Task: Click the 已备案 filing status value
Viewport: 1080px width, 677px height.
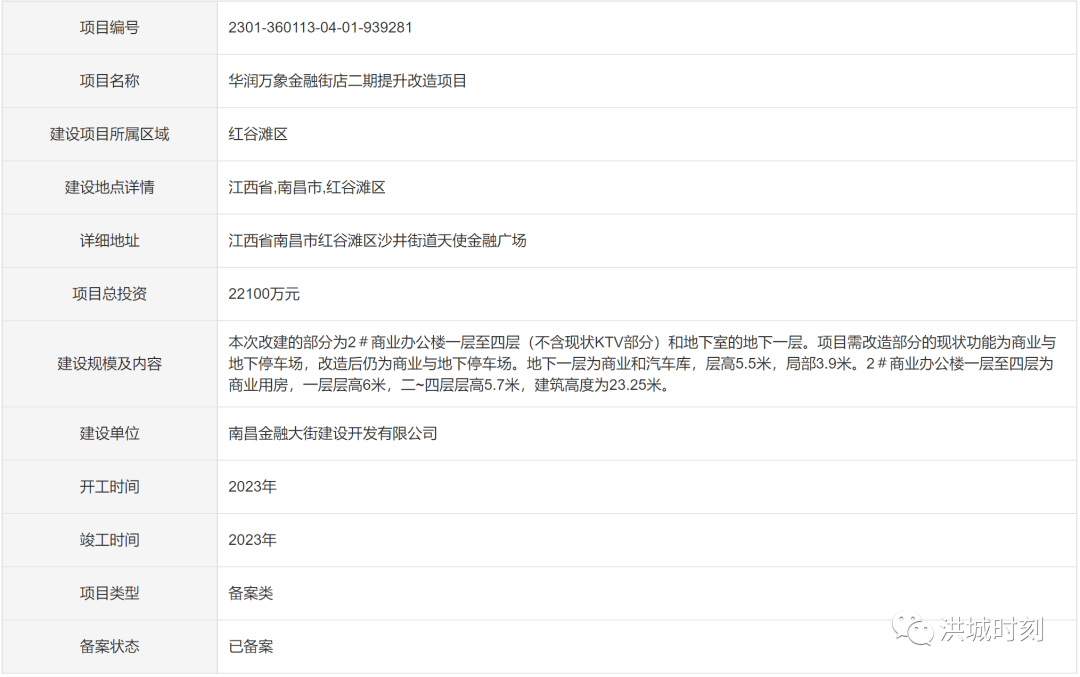Action: tap(250, 646)
